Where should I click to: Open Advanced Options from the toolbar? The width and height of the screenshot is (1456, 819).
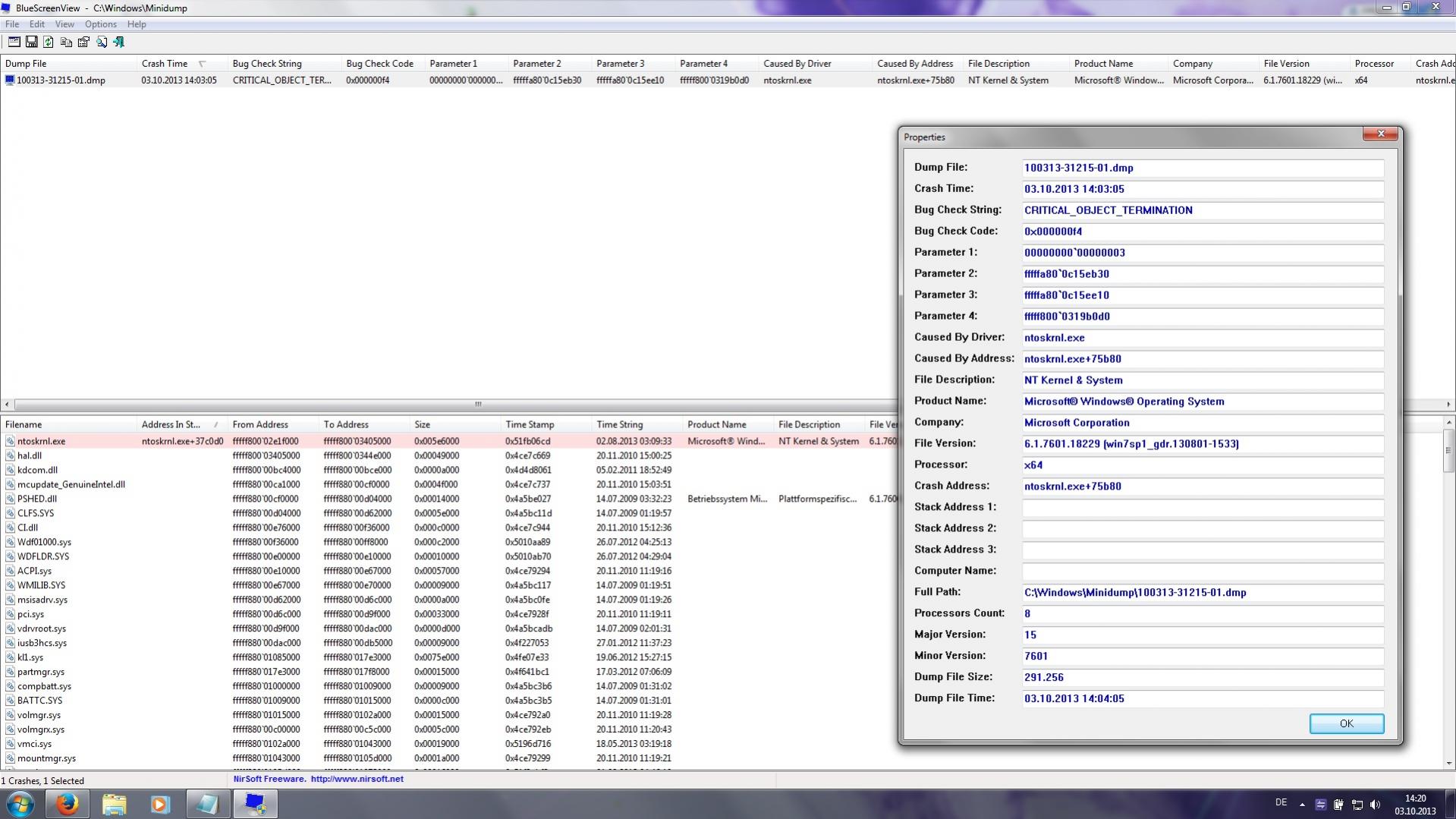coord(14,43)
